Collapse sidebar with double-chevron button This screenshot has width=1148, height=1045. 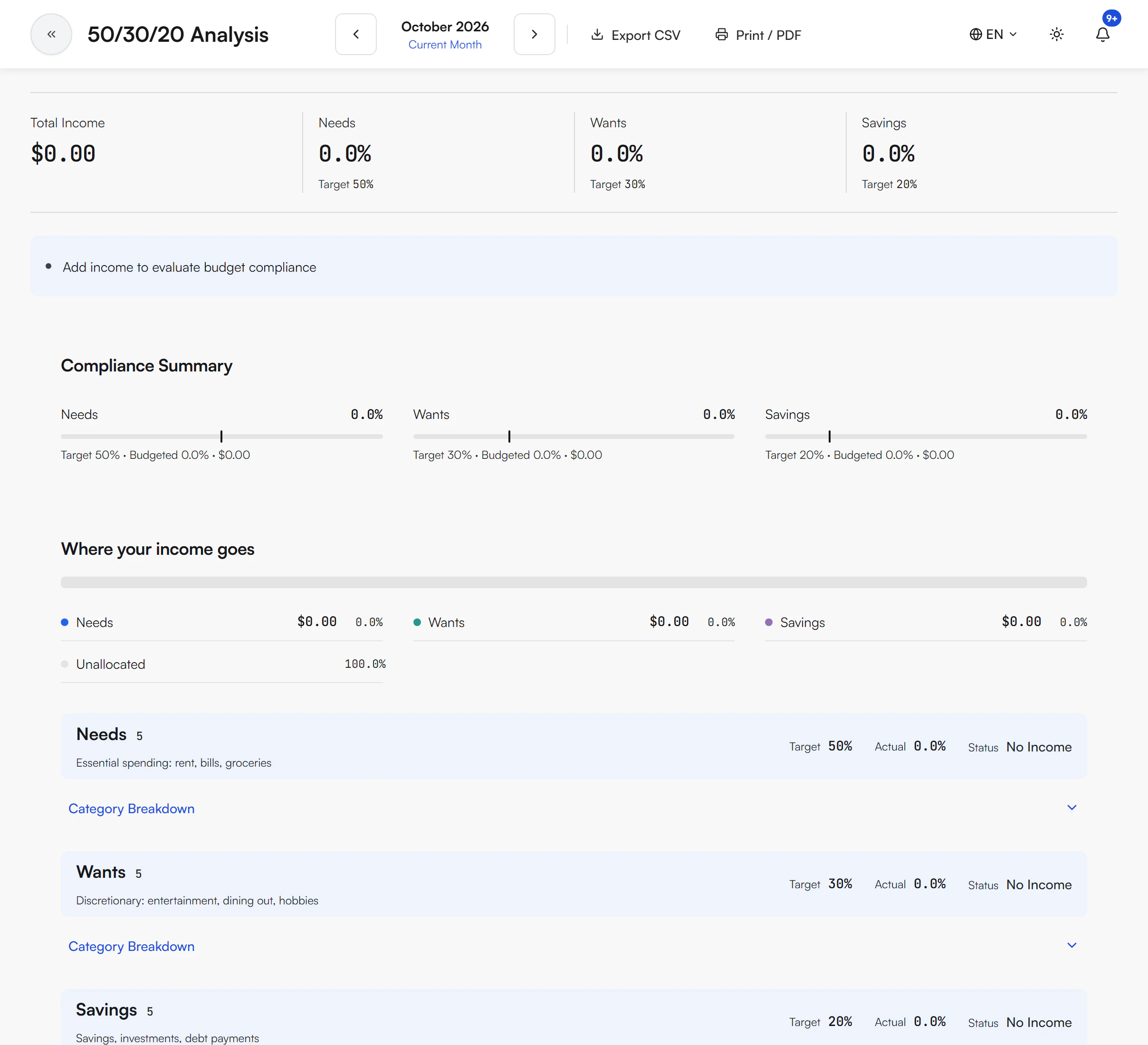pos(51,34)
